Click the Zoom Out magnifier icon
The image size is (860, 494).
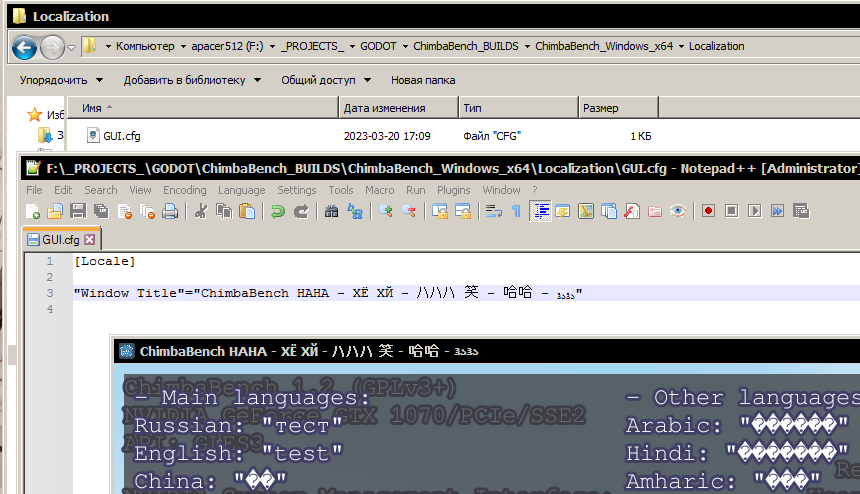click(409, 211)
